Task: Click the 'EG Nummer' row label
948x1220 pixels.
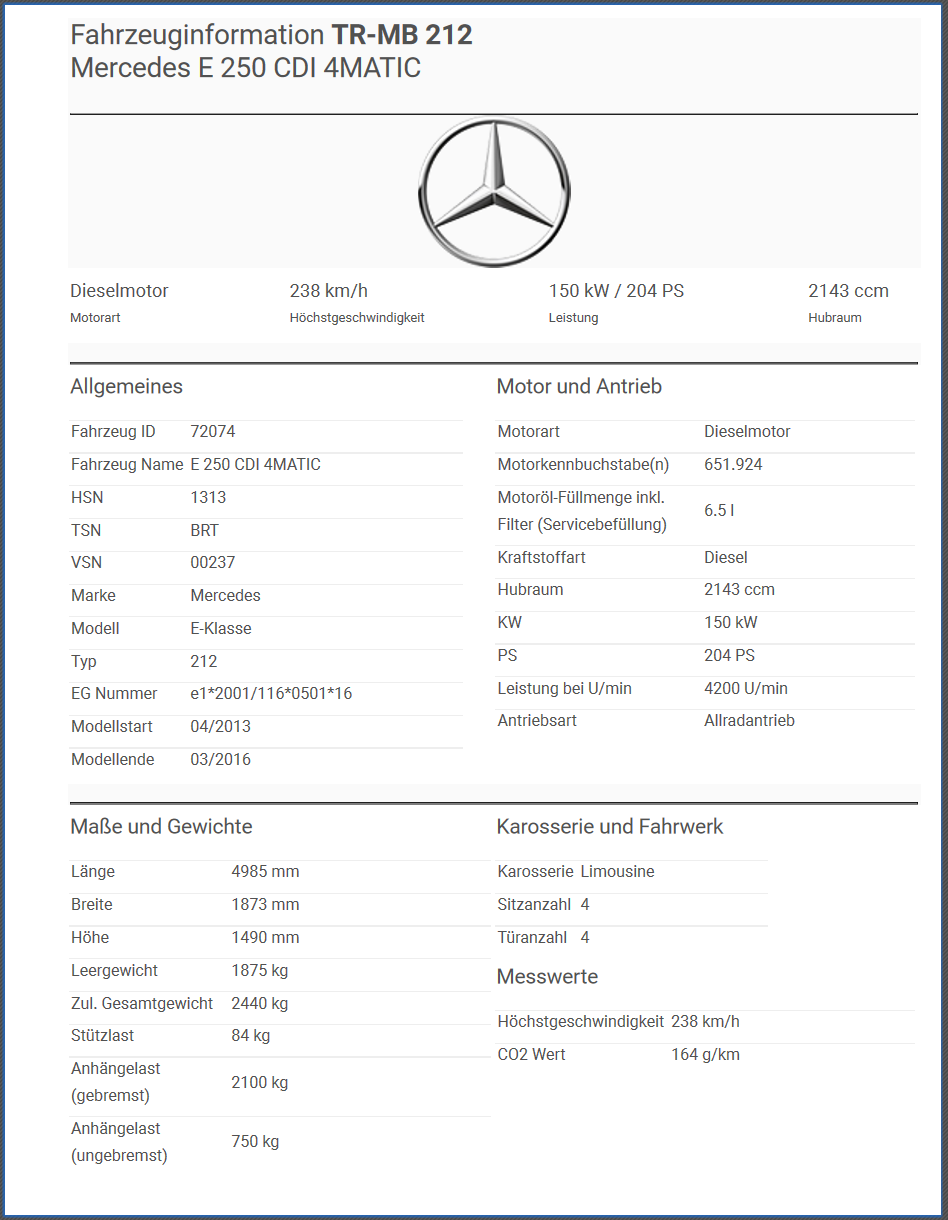Action: point(114,694)
